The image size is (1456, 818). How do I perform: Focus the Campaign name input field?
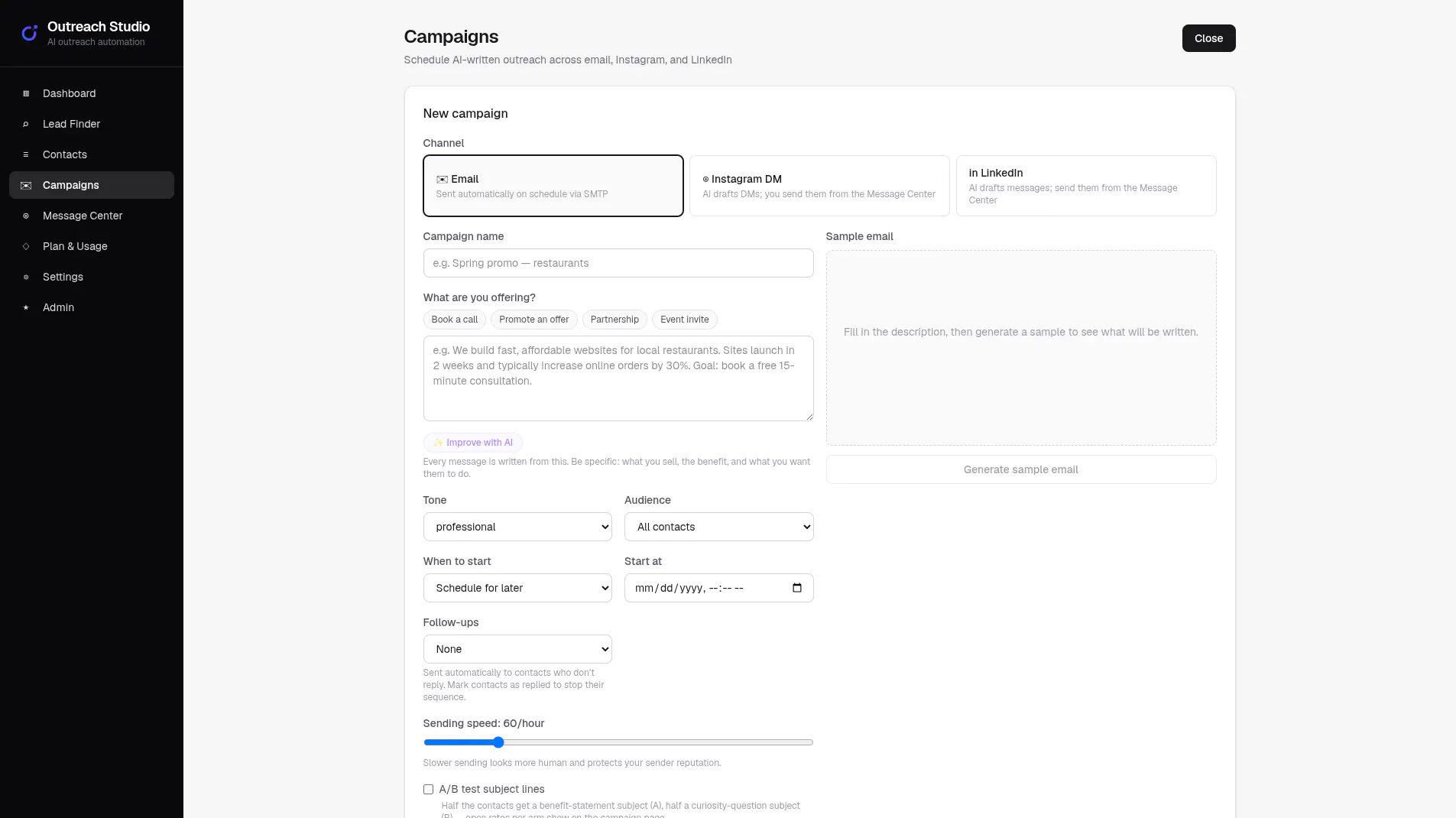(618, 263)
